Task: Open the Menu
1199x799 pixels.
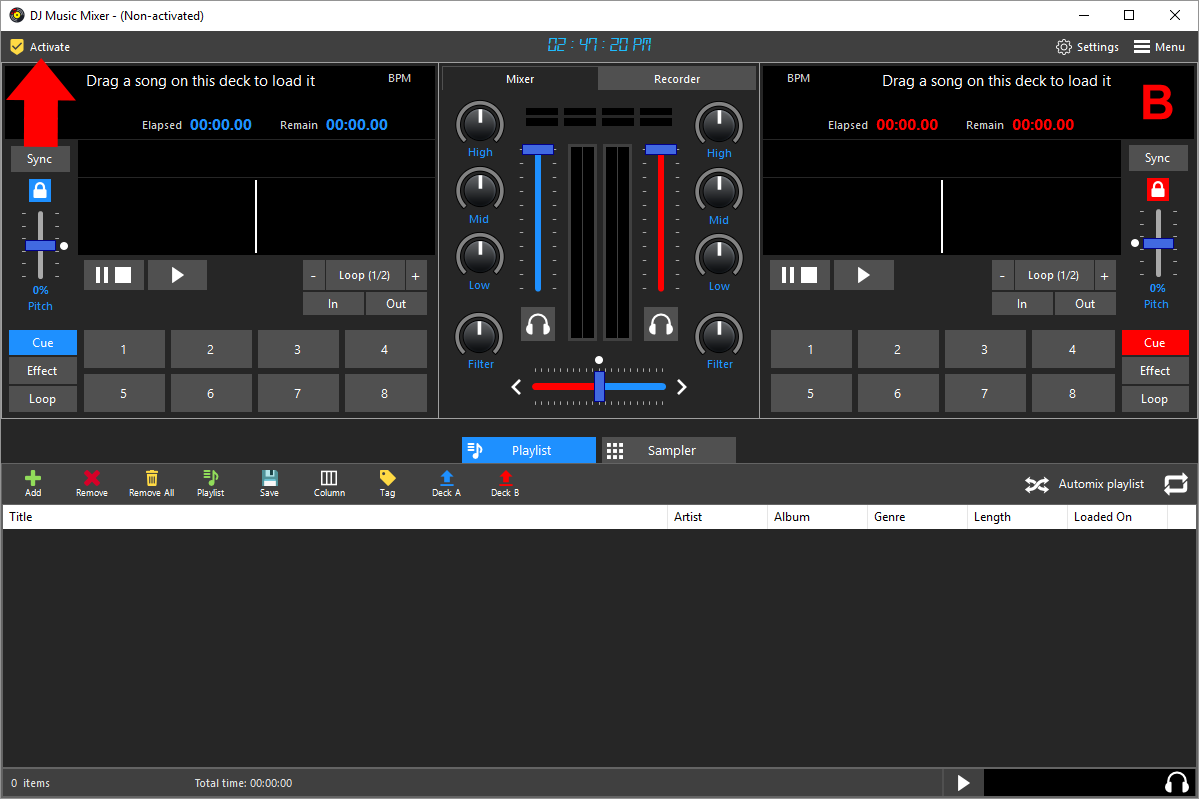Action: click(x=1159, y=46)
